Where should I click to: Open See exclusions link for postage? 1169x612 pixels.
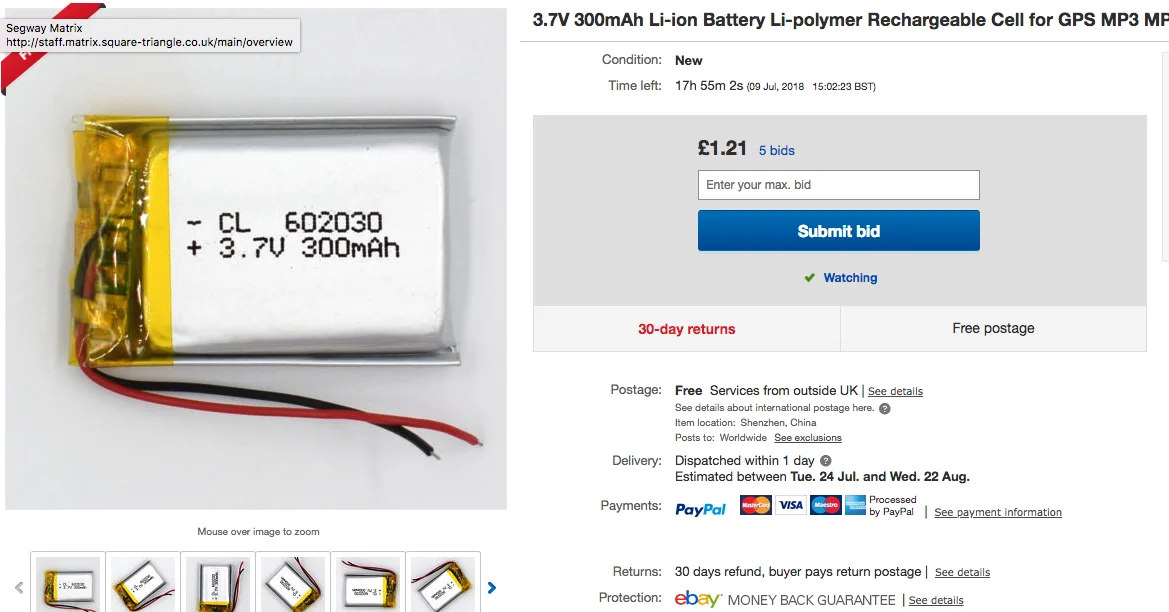pos(807,438)
